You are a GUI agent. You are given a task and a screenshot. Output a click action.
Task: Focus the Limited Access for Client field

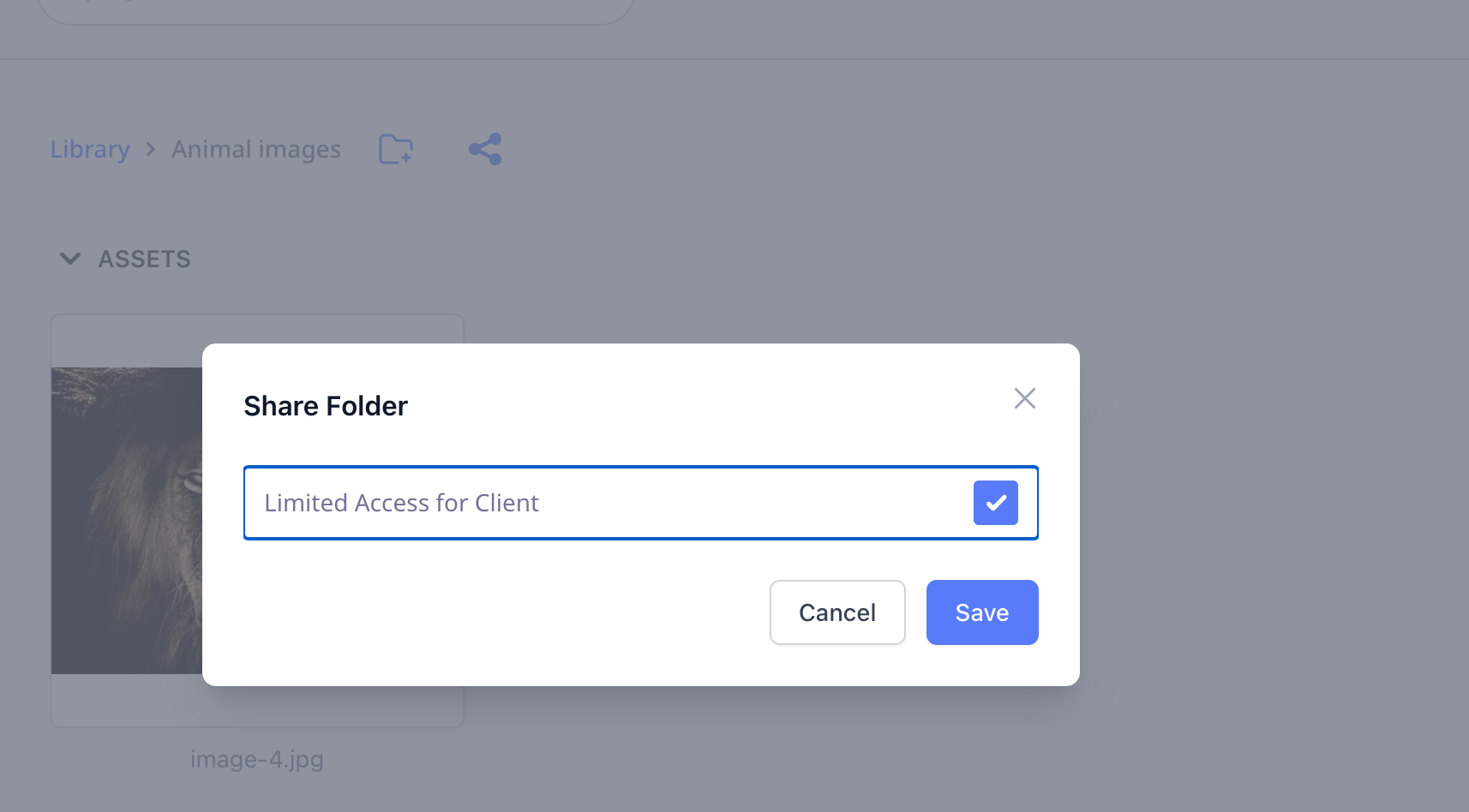tap(600, 503)
